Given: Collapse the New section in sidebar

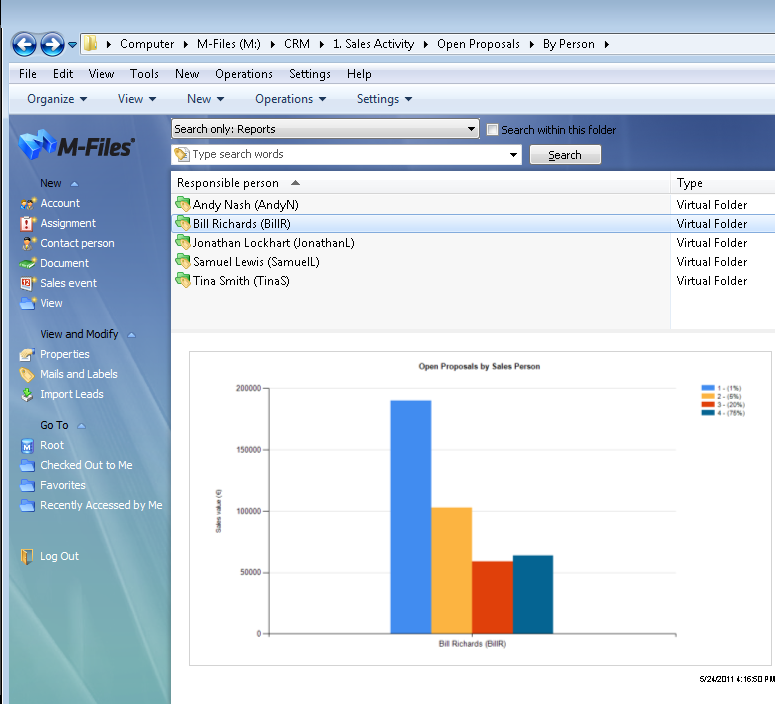Looking at the screenshot, I should (75, 184).
